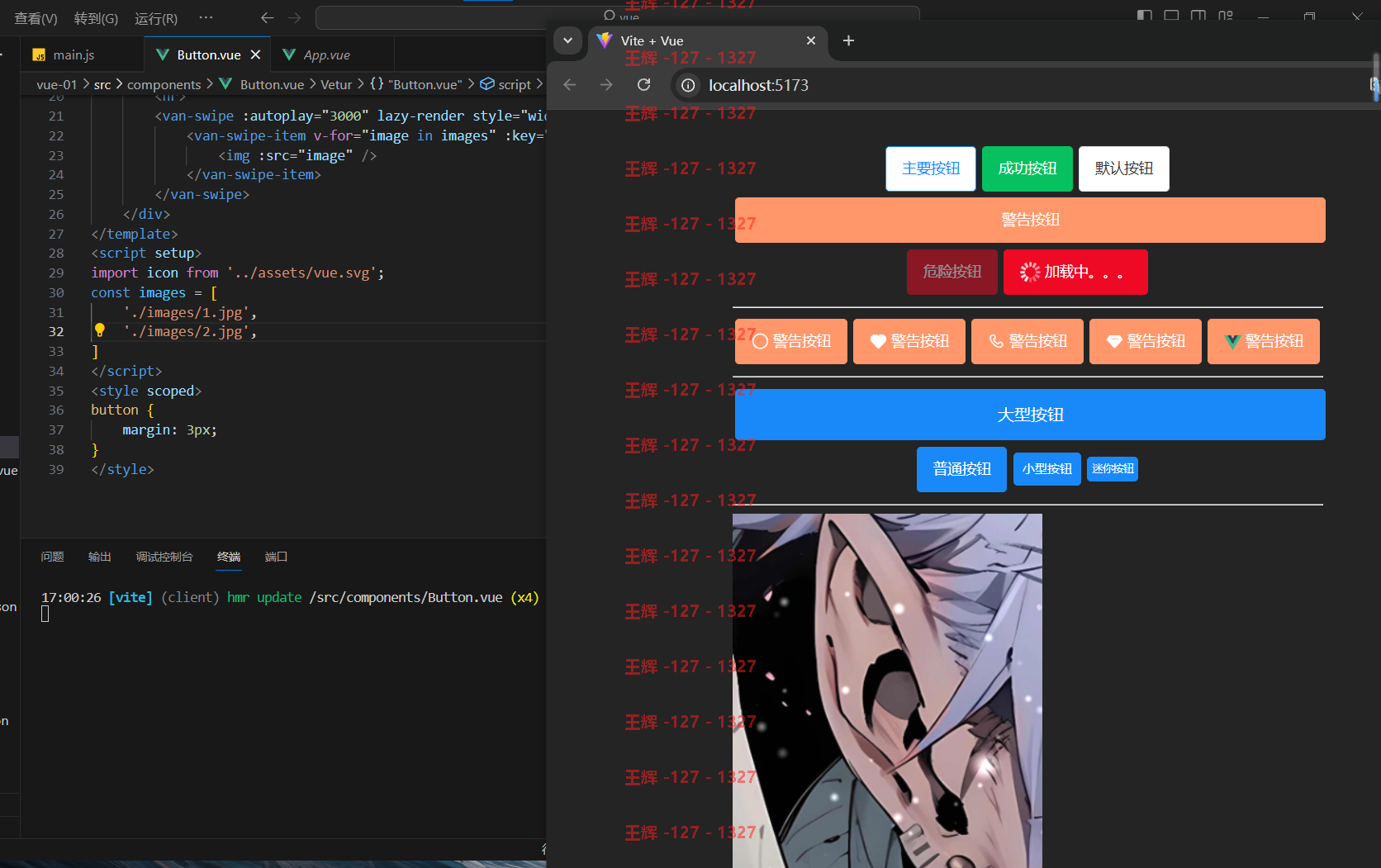Click the 警告按钮 with Vue logo icon
This screenshot has width=1381, height=868.
tap(1264, 341)
